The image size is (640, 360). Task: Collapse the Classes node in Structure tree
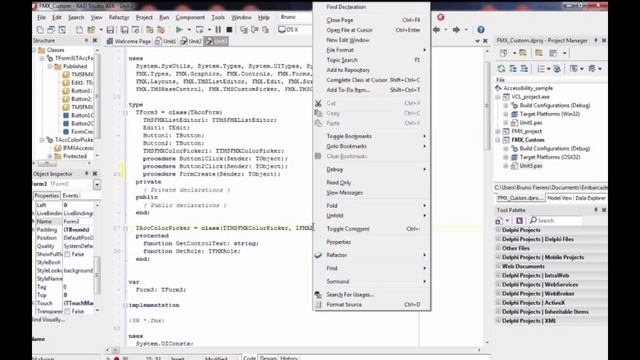tap(34, 50)
